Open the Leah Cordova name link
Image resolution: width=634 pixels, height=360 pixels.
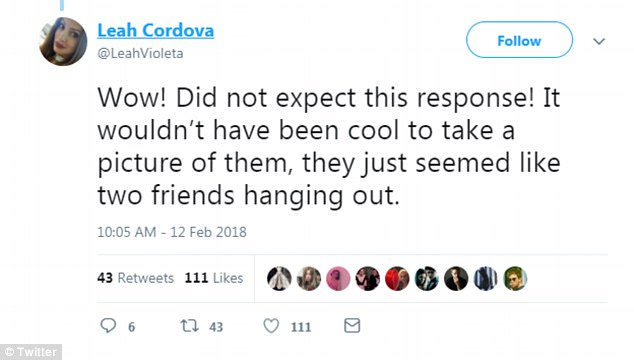[x=156, y=31]
